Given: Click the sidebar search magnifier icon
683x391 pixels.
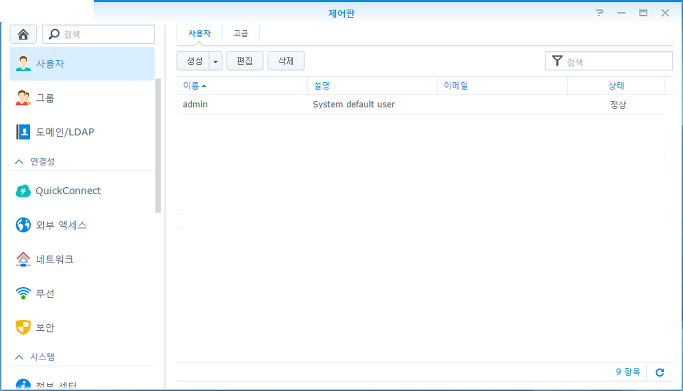Looking at the screenshot, I should [x=54, y=34].
